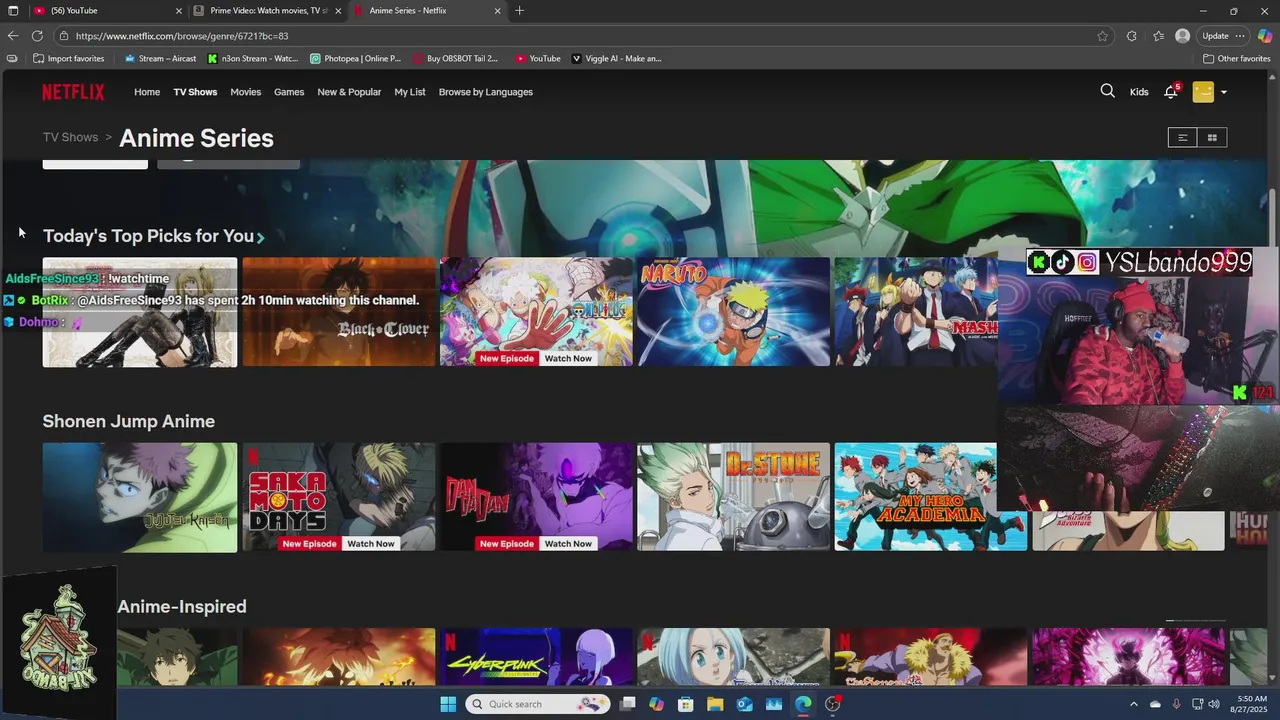Open File Explorer from taskbar
Image resolution: width=1280 pixels, height=720 pixels.
click(x=715, y=704)
